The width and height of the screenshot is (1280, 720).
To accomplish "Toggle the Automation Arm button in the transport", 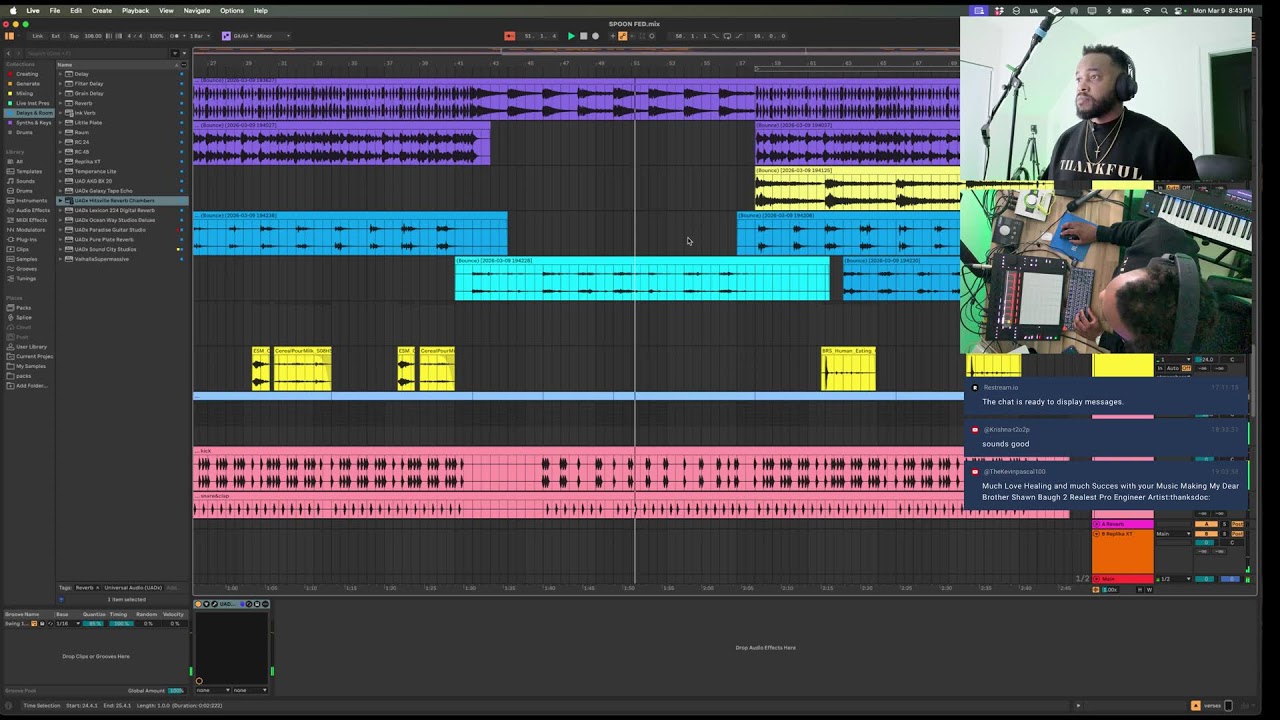I will click(x=622, y=36).
